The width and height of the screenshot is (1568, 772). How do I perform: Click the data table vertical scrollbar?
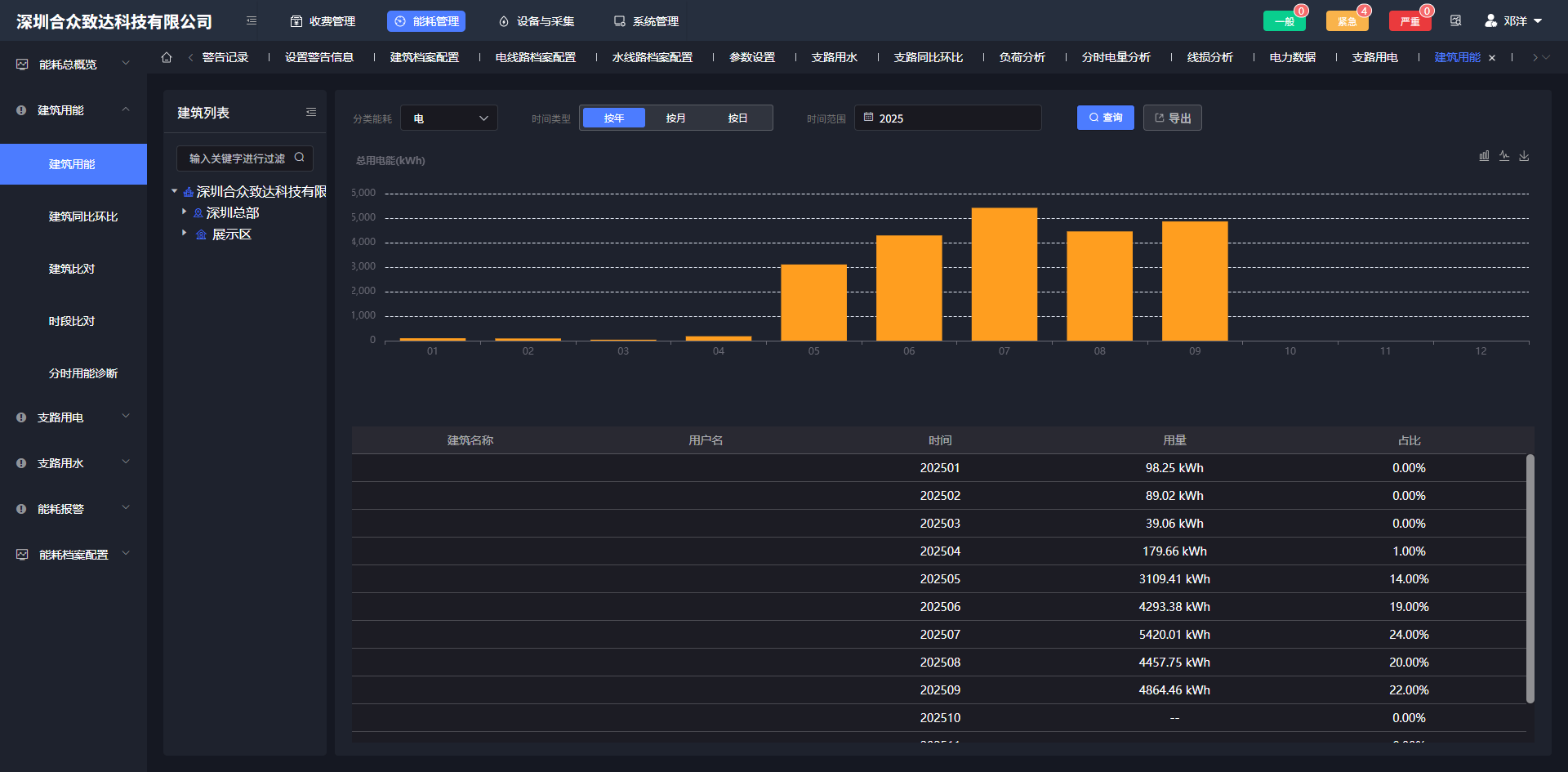tap(1530, 578)
